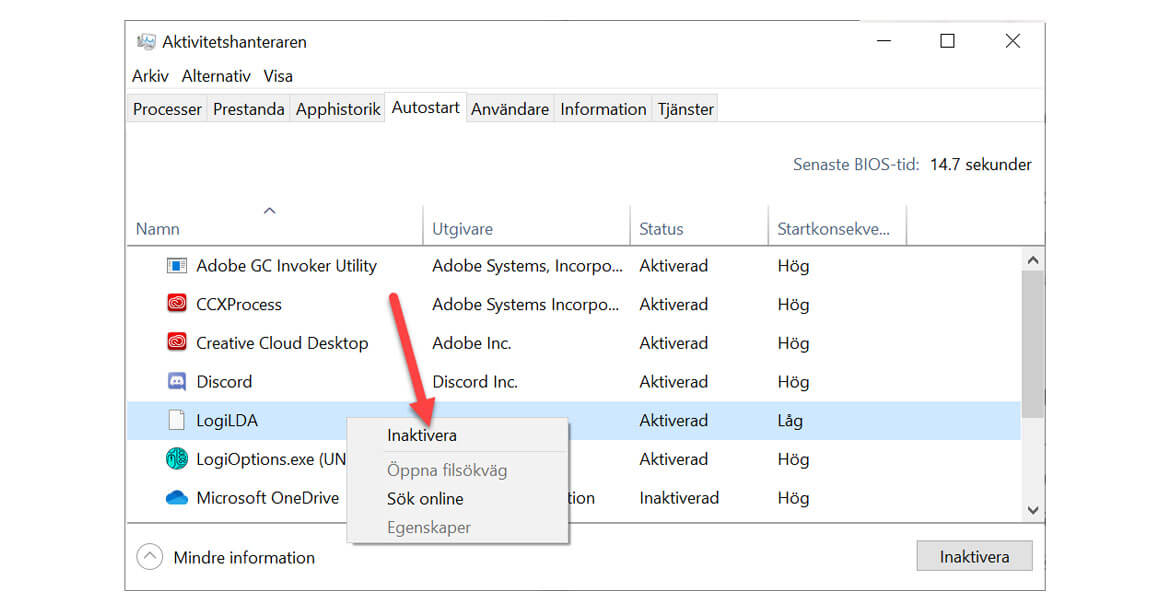Click the Adobe Inc. publisher cell
Image resolution: width=1170 pixels, height=610 pixels.
click(472, 343)
